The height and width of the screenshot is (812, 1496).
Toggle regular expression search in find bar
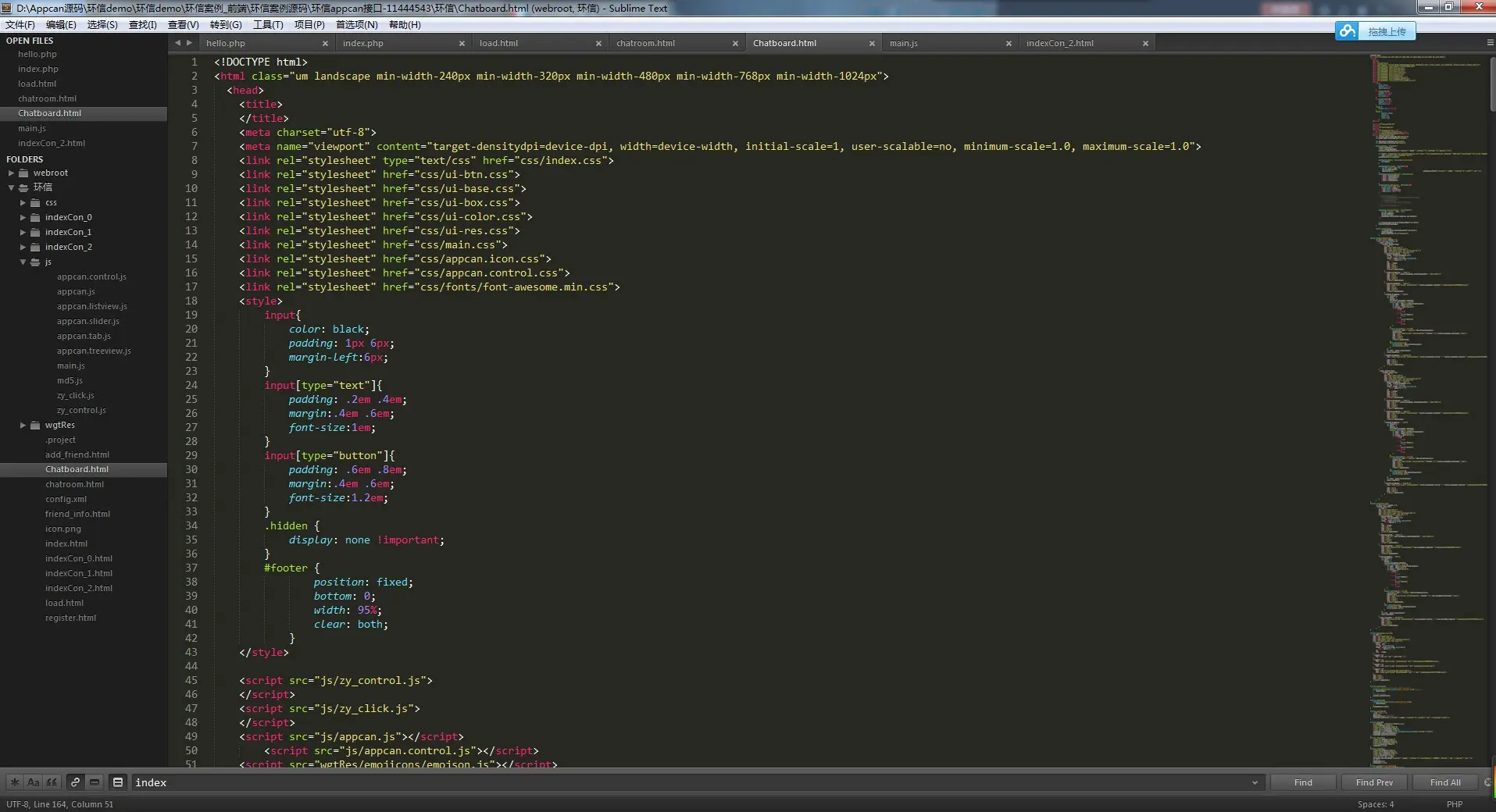click(x=14, y=782)
